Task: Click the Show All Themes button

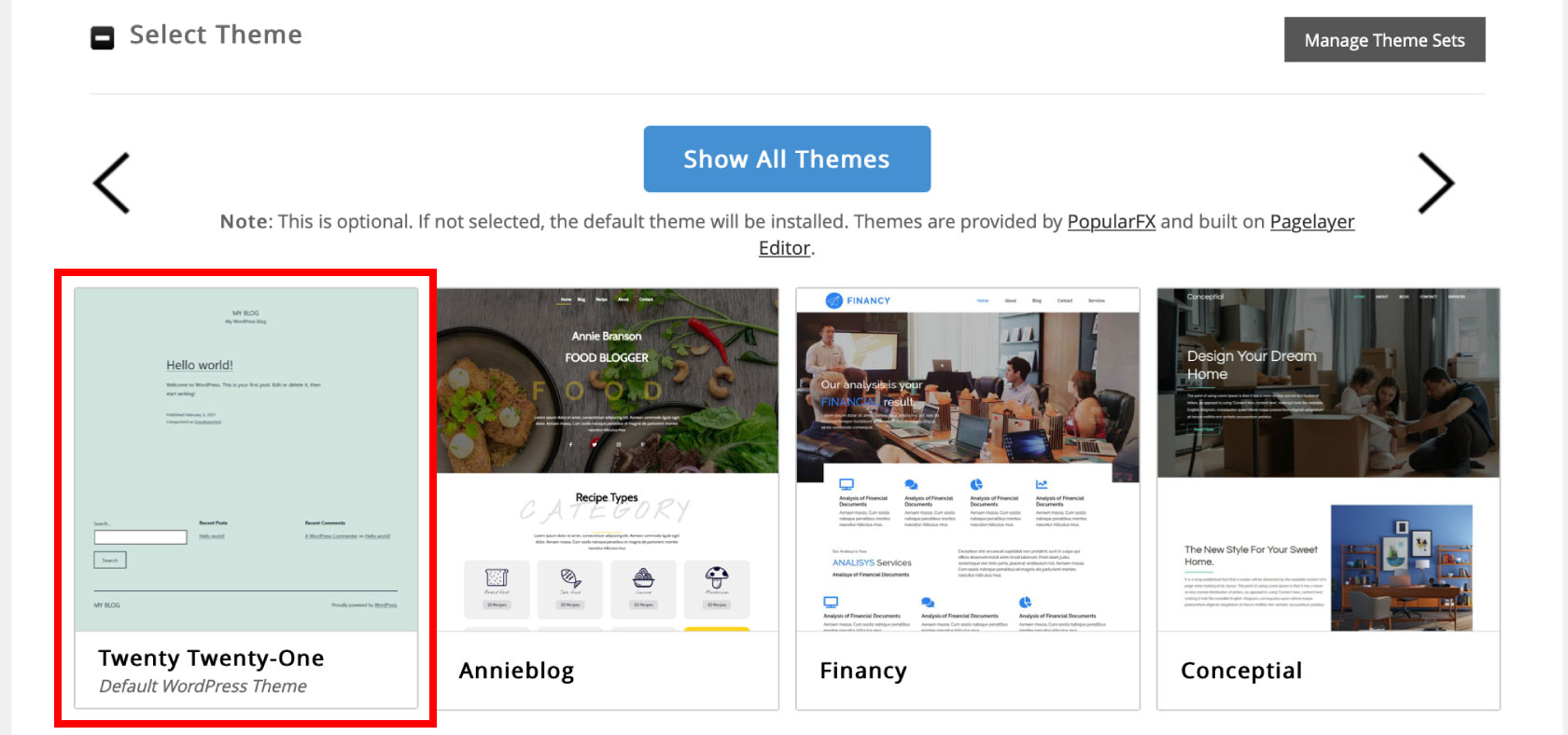Action: coord(787,159)
